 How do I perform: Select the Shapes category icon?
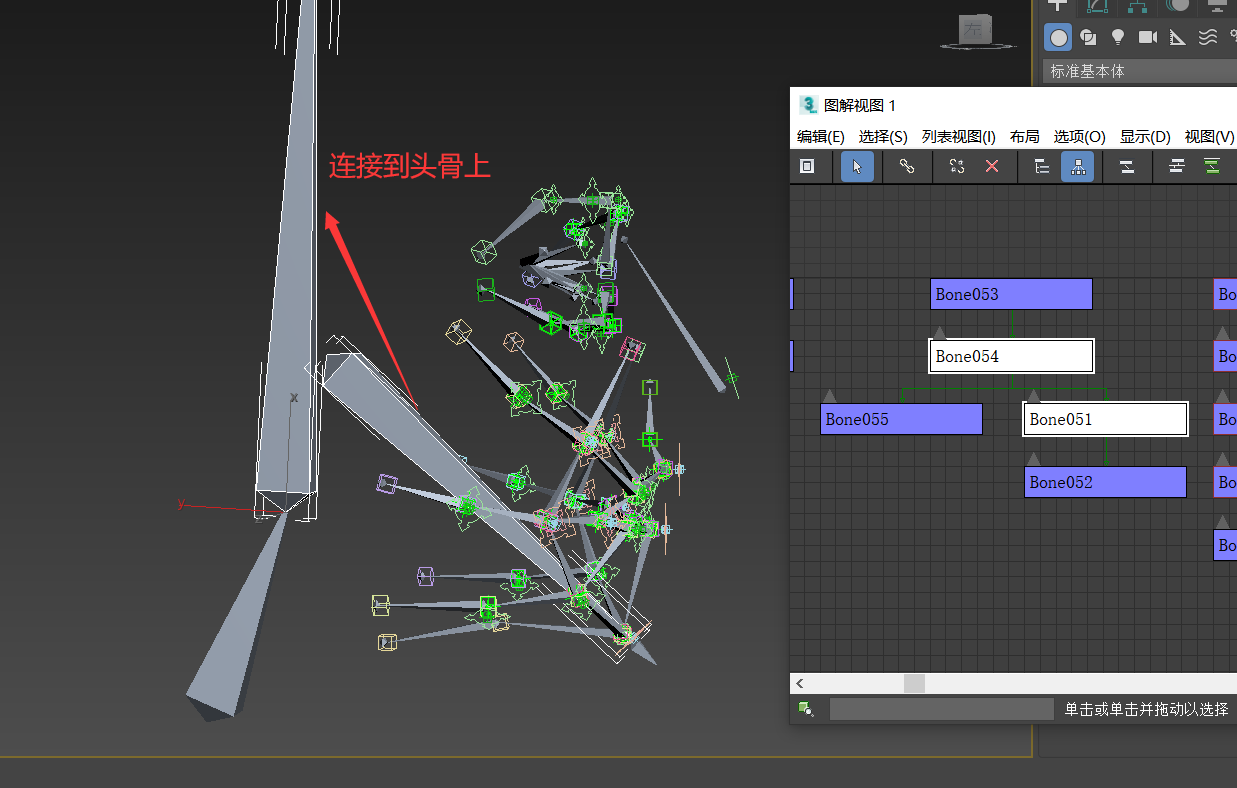[x=1088, y=38]
